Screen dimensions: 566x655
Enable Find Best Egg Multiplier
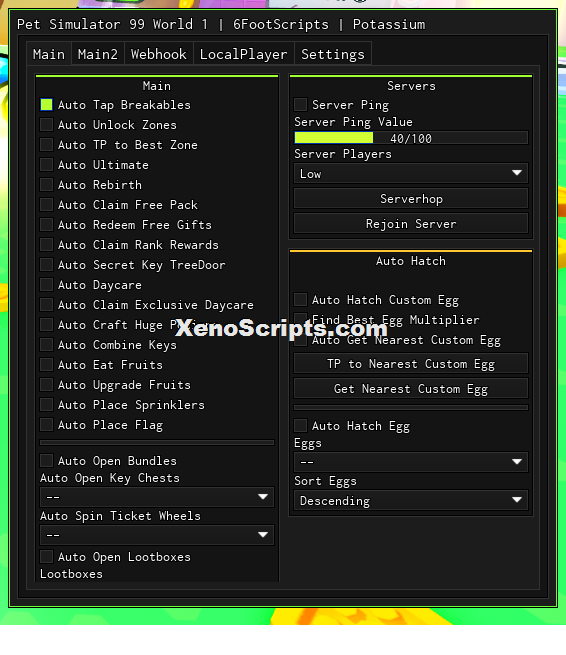pos(300,320)
